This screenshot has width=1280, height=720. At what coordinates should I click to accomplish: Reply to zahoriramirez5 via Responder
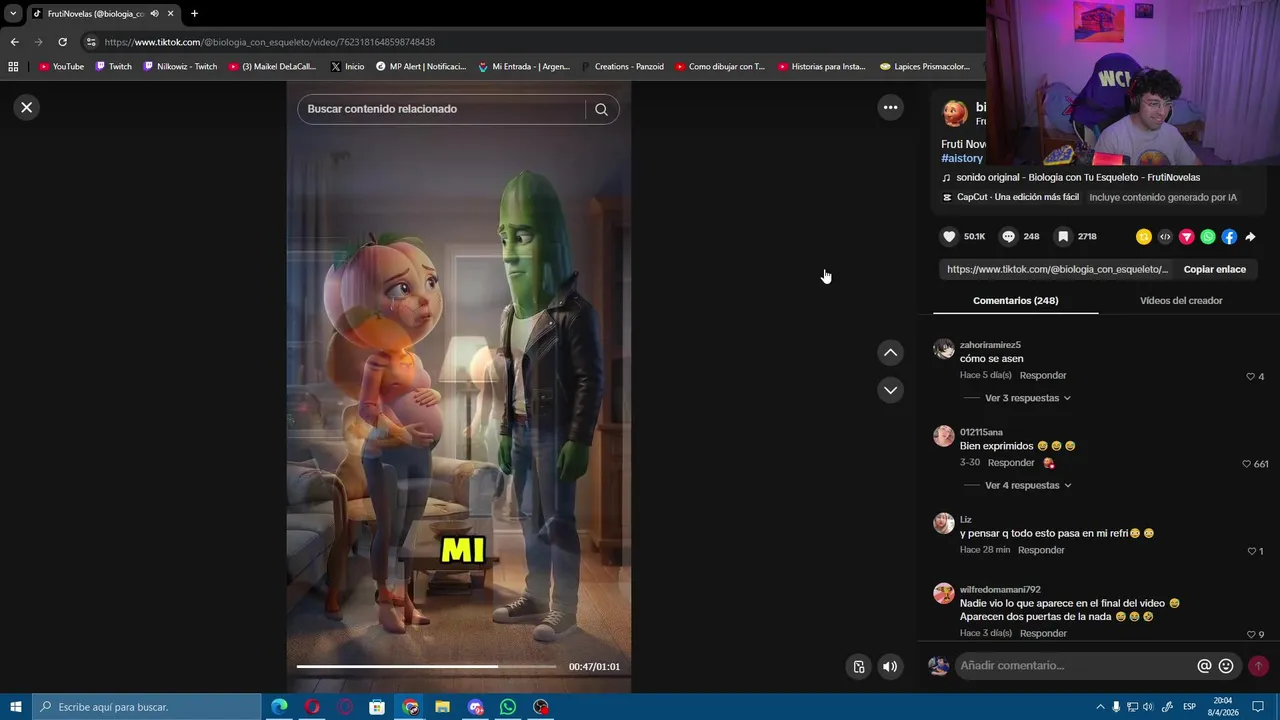tap(1043, 375)
